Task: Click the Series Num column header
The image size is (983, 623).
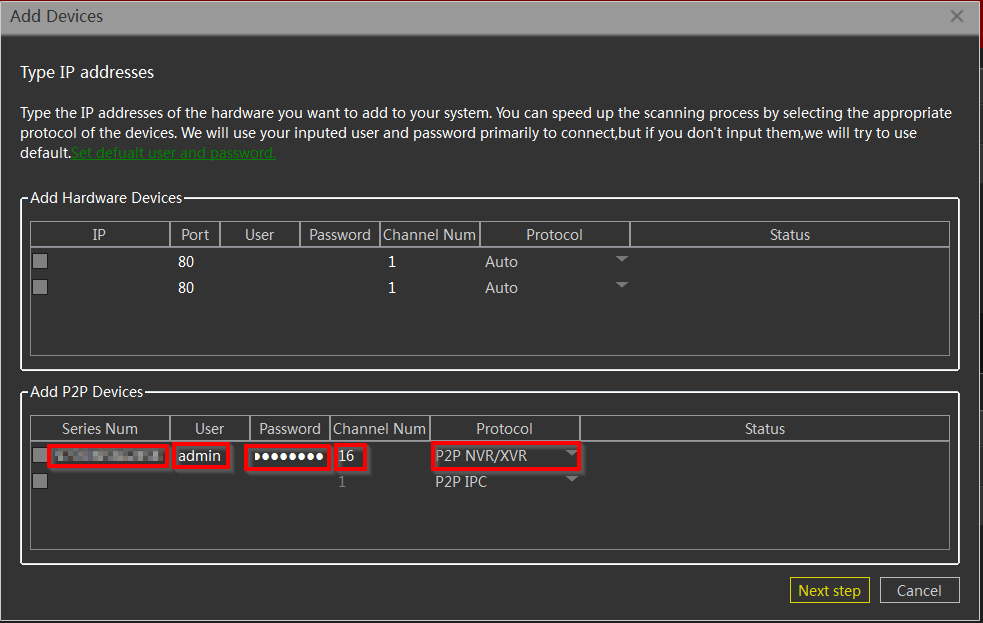Action: click(x=99, y=428)
